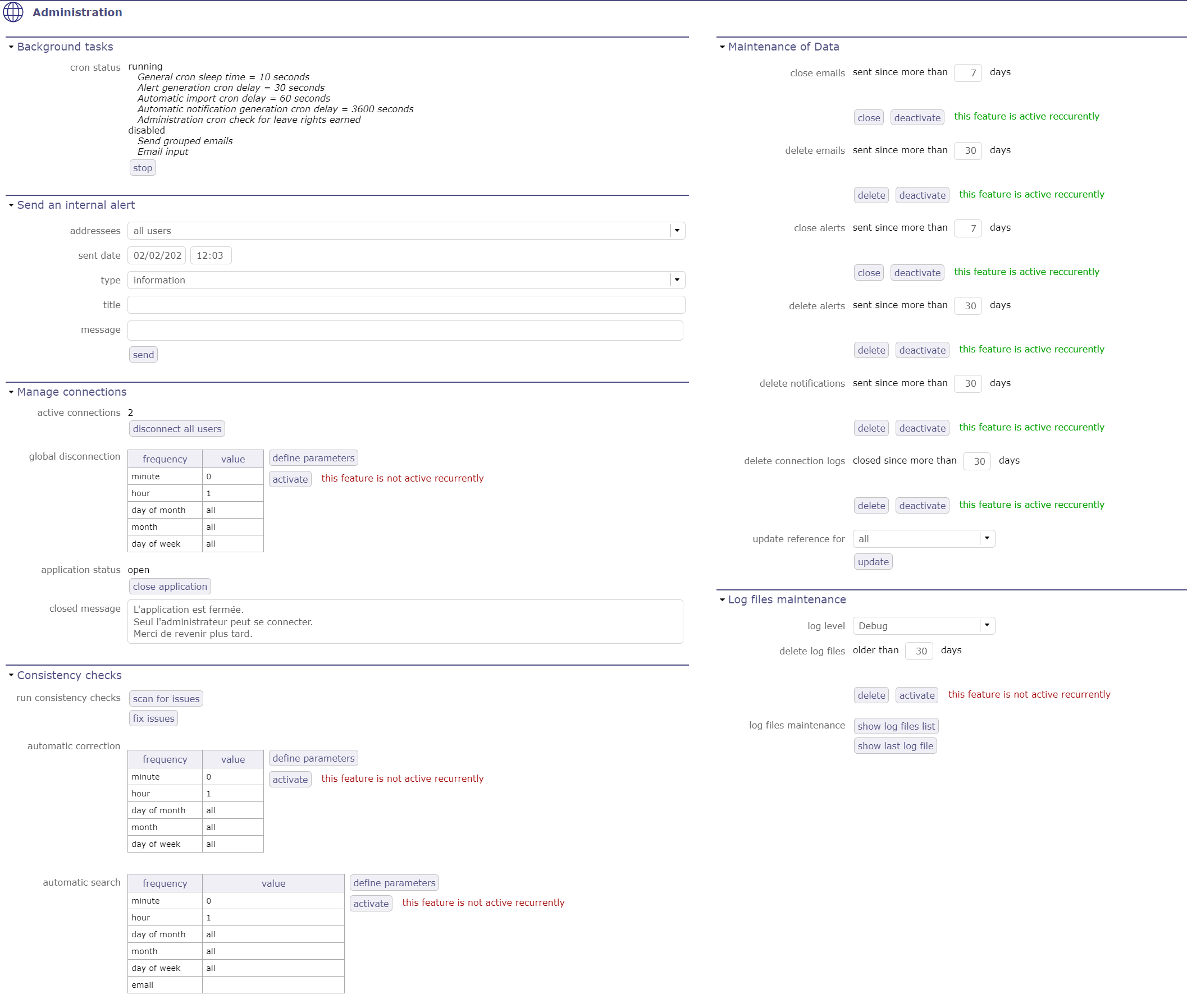Collapse the Maintenance of Data section

click(x=723, y=47)
